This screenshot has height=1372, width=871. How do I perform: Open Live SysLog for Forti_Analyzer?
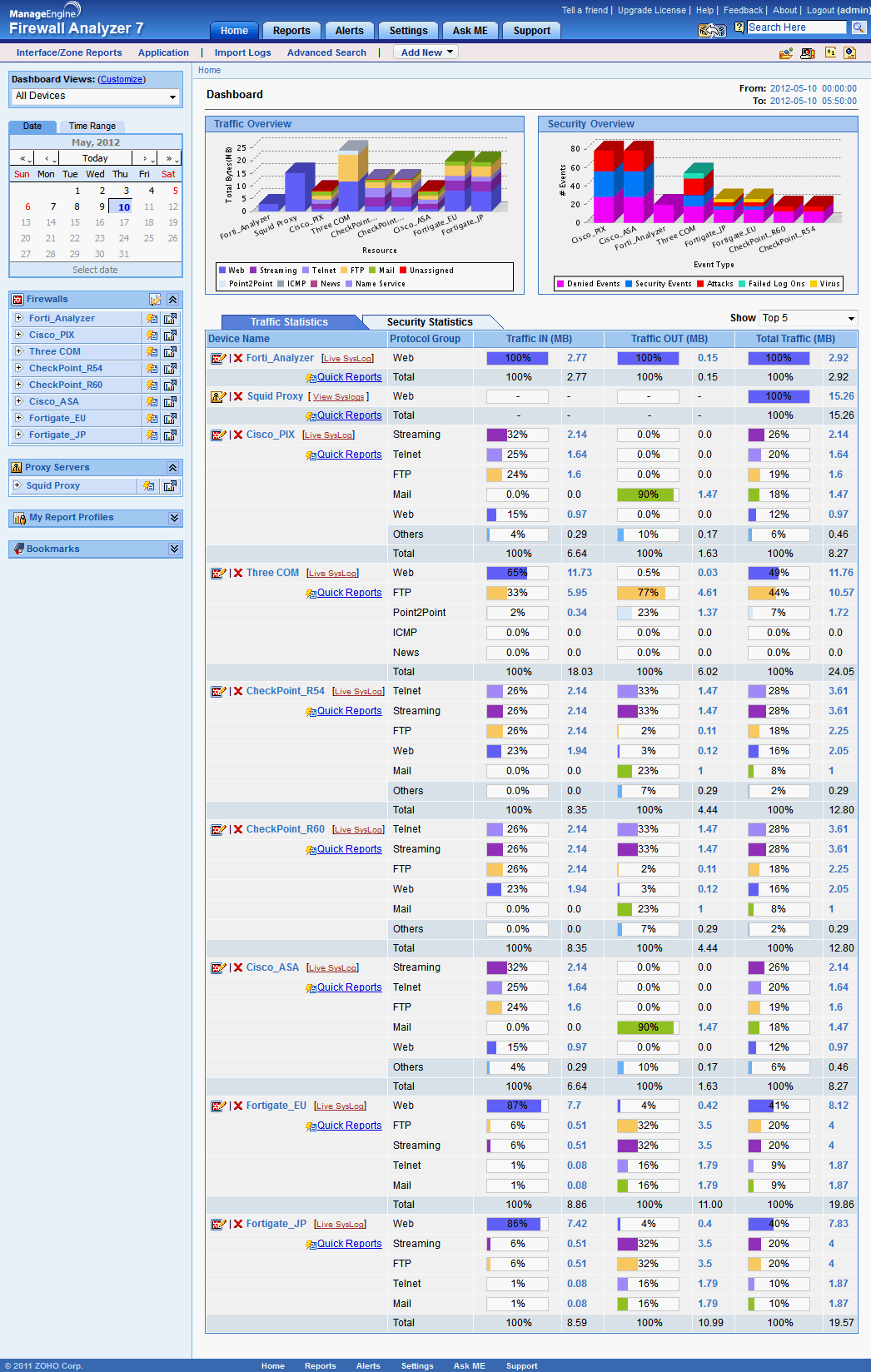pos(347,359)
